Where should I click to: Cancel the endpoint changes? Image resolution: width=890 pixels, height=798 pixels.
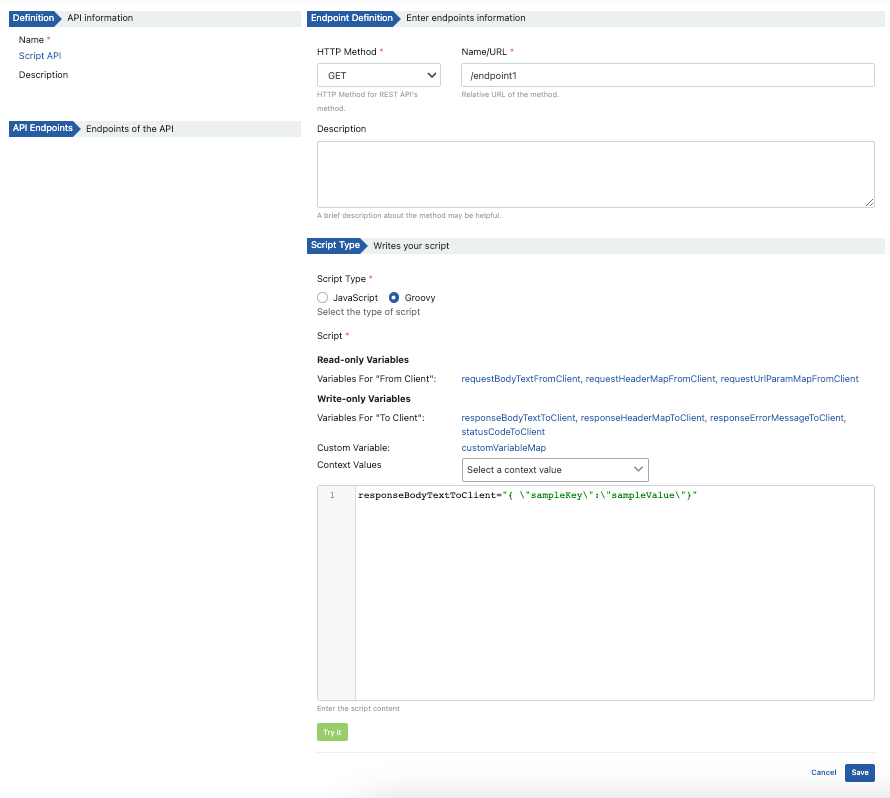[x=823, y=772]
